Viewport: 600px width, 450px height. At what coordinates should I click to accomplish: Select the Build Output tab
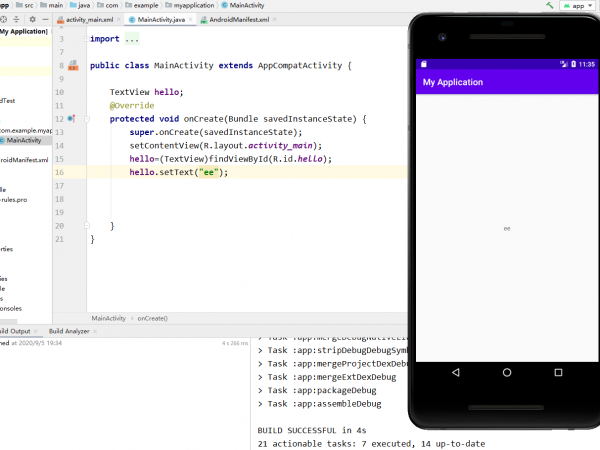(16, 331)
